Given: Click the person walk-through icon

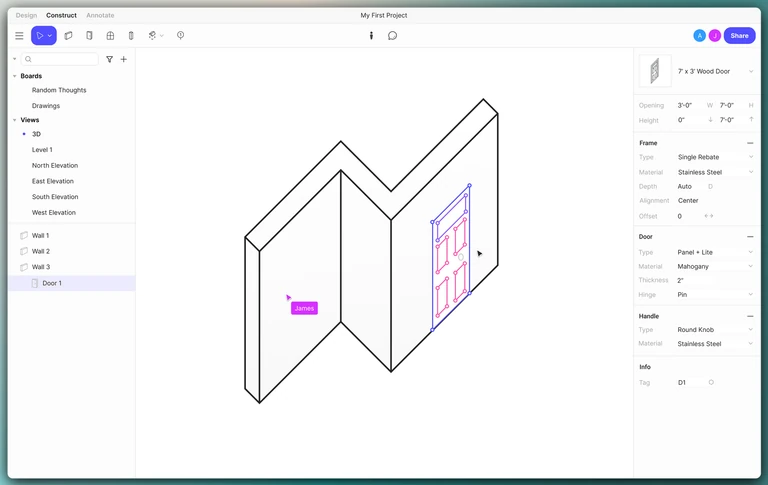Looking at the screenshot, I should [x=371, y=36].
